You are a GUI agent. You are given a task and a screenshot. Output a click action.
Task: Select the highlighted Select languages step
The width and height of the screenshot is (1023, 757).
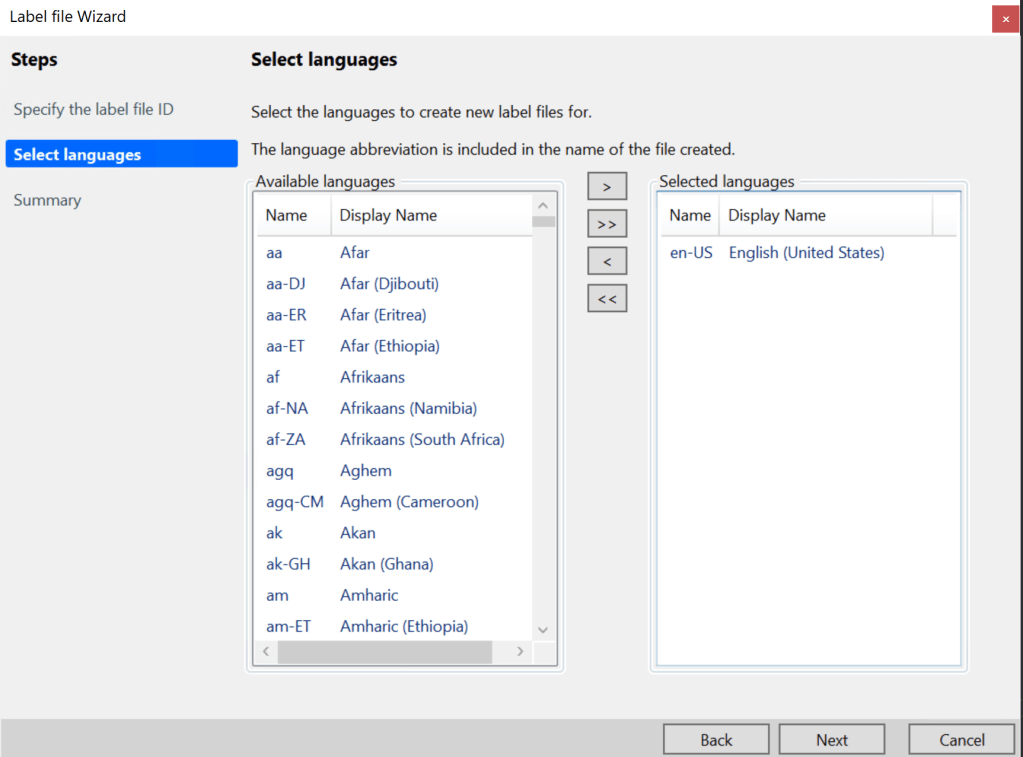78,154
